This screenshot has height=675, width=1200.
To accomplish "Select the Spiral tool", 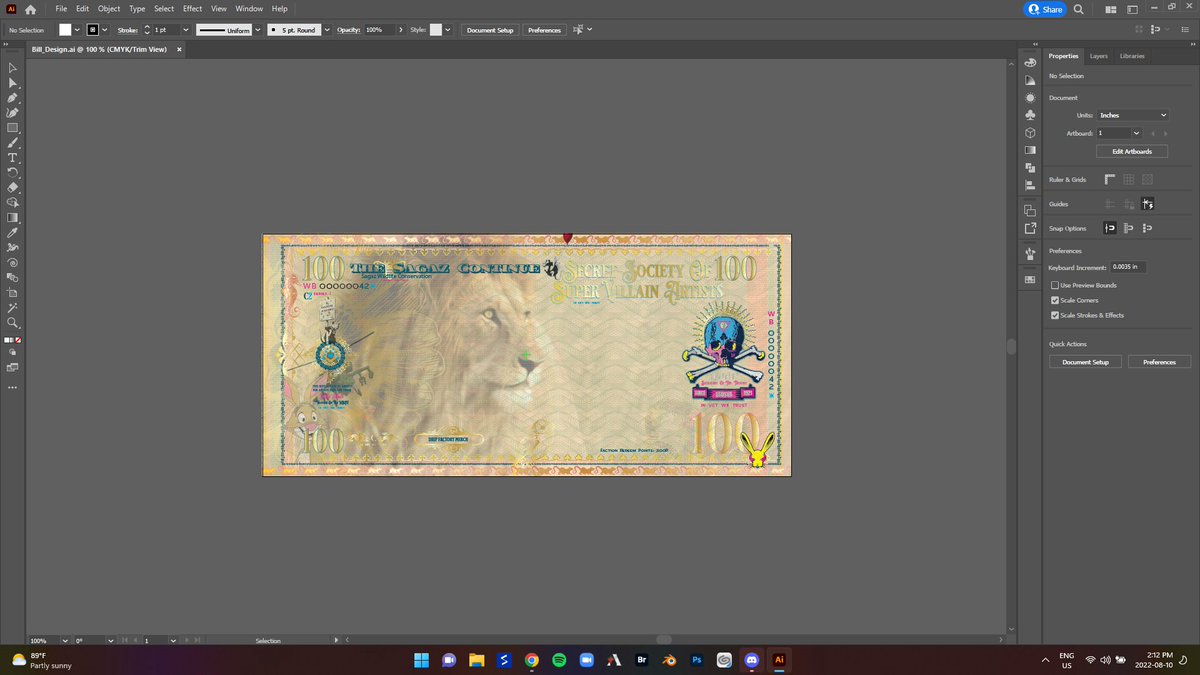I will point(13,262).
